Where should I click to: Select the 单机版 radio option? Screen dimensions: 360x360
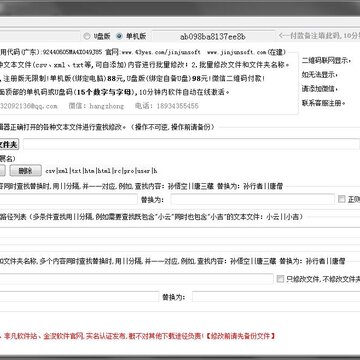coord(131,36)
